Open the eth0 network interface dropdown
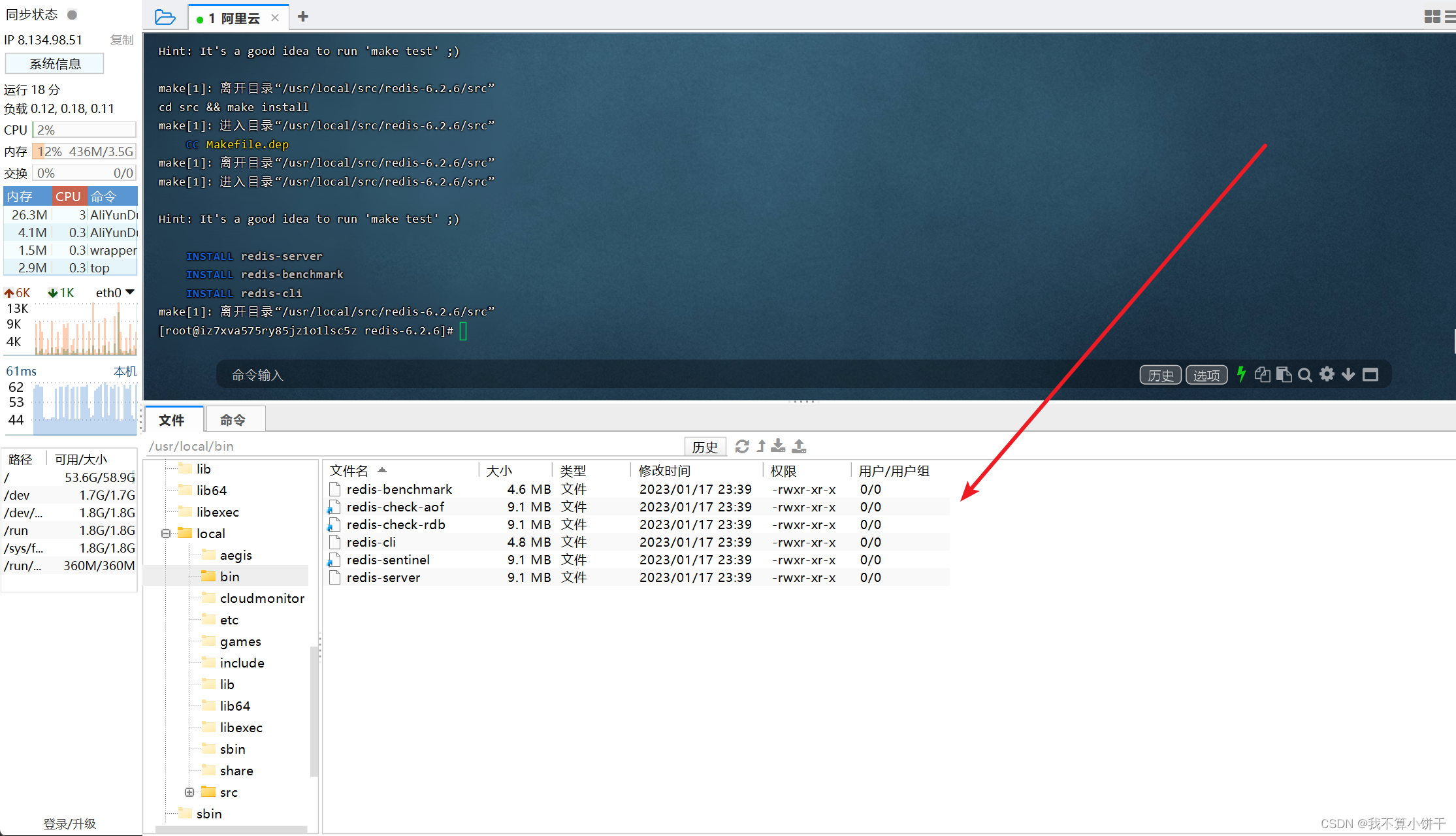Viewport: 1456px width, 836px height. [130, 293]
